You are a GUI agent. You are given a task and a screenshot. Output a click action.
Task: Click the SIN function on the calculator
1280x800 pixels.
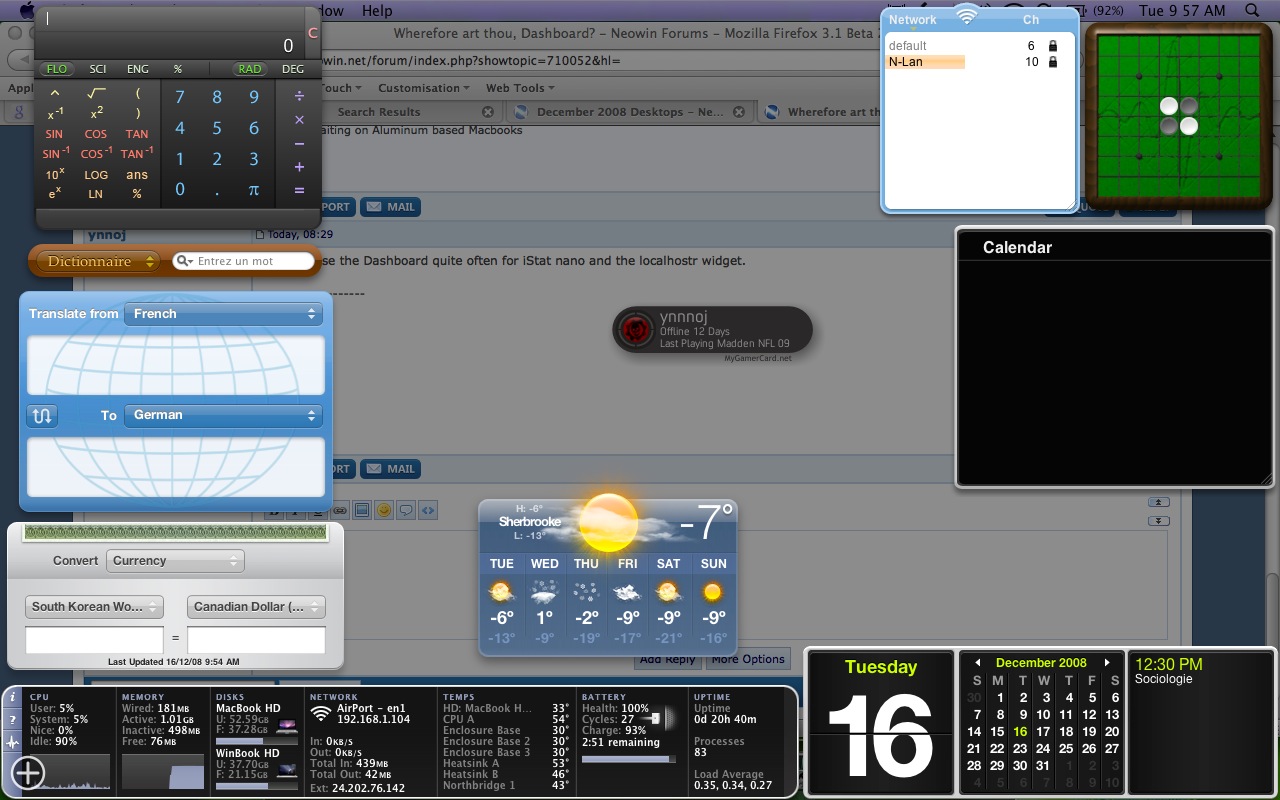click(x=54, y=134)
